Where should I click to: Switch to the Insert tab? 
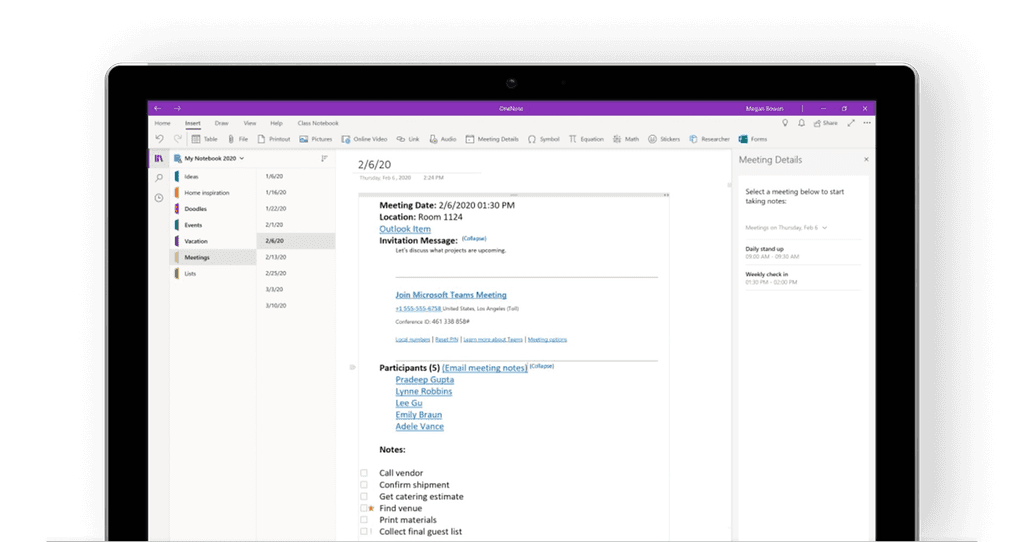coord(193,123)
